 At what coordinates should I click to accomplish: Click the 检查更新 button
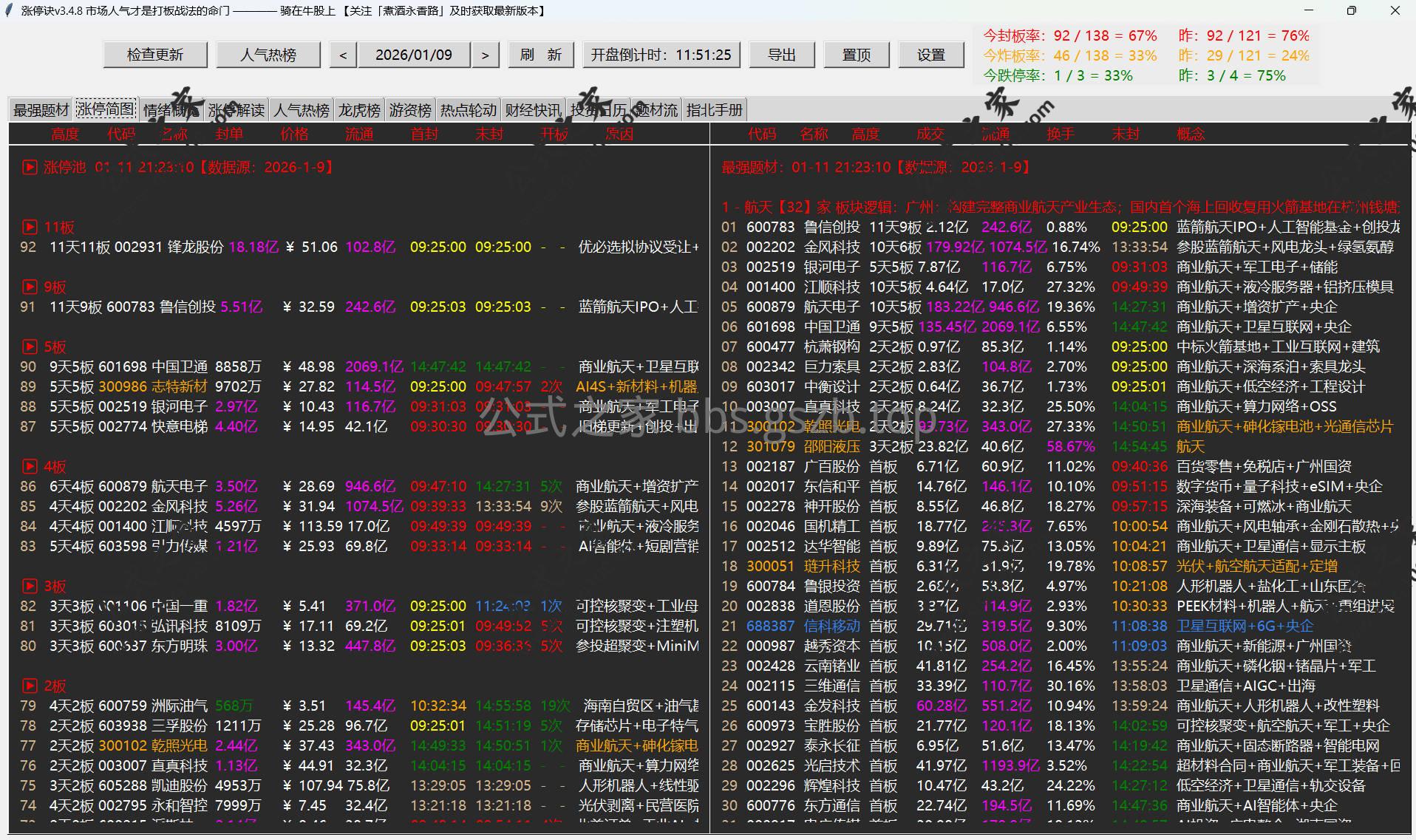pyautogui.click(x=155, y=55)
